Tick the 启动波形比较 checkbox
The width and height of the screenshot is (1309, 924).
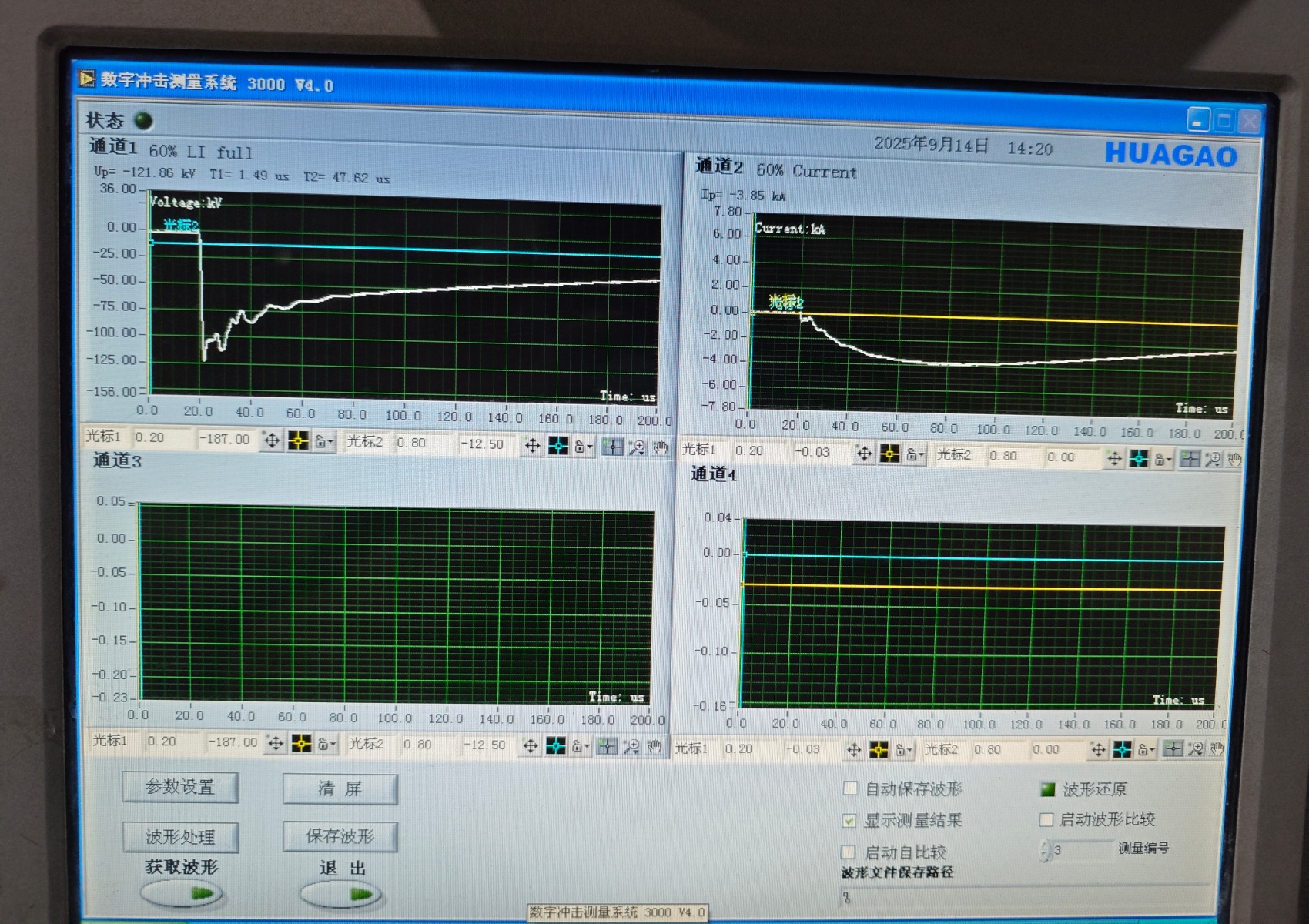click(x=1046, y=819)
